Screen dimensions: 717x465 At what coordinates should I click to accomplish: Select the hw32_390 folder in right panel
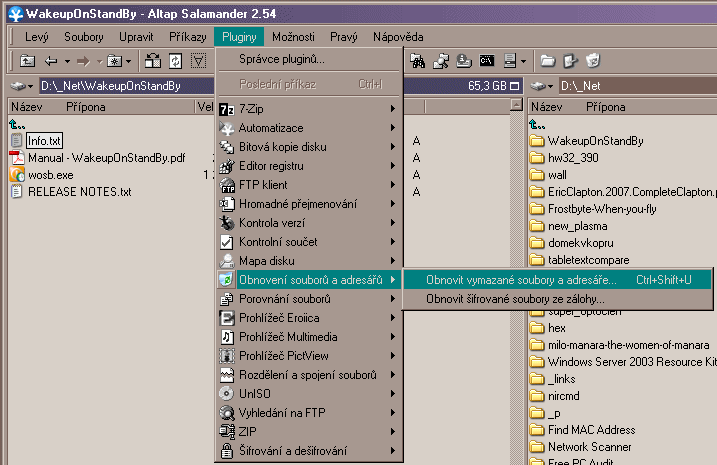[x=573, y=158]
